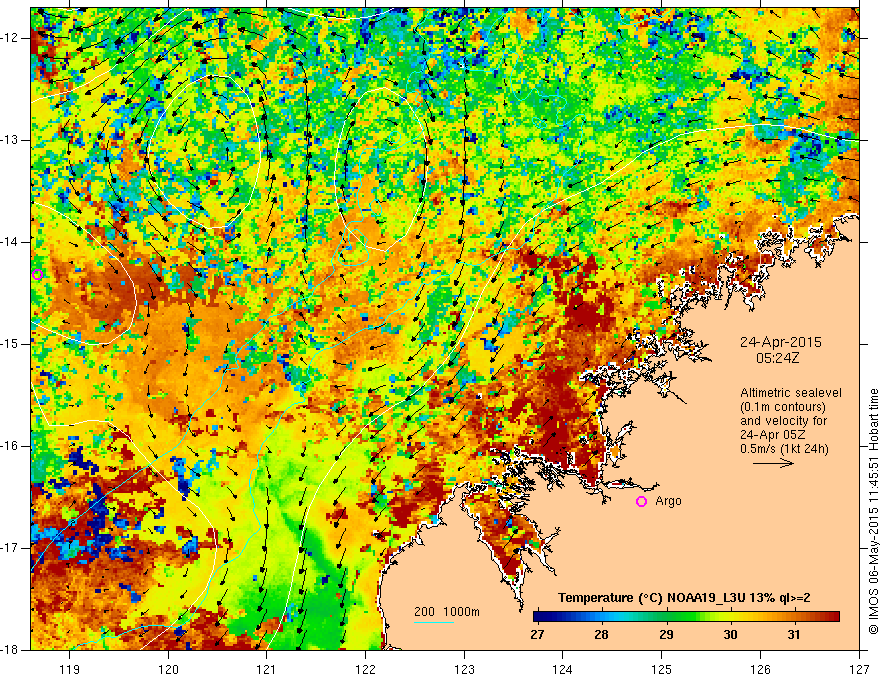Click the magenta Argo legend circle
Viewport: 880px width, 680px height.
click(641, 501)
